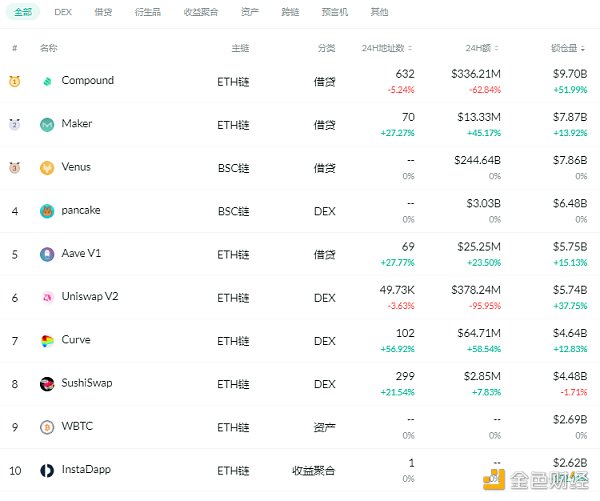Click Compound's $9.70B locked value

point(570,74)
